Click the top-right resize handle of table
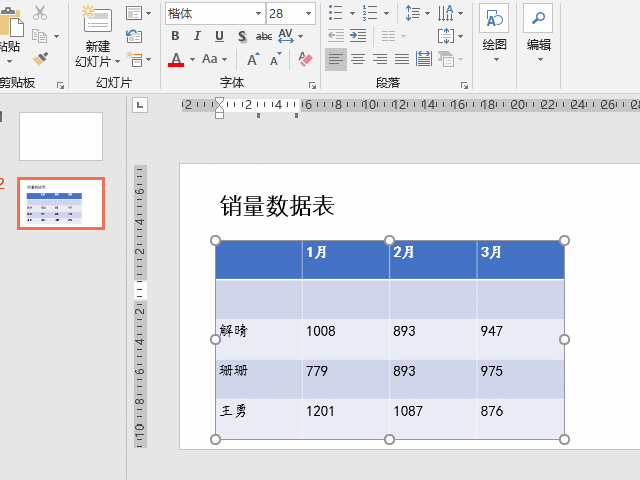 click(x=564, y=240)
